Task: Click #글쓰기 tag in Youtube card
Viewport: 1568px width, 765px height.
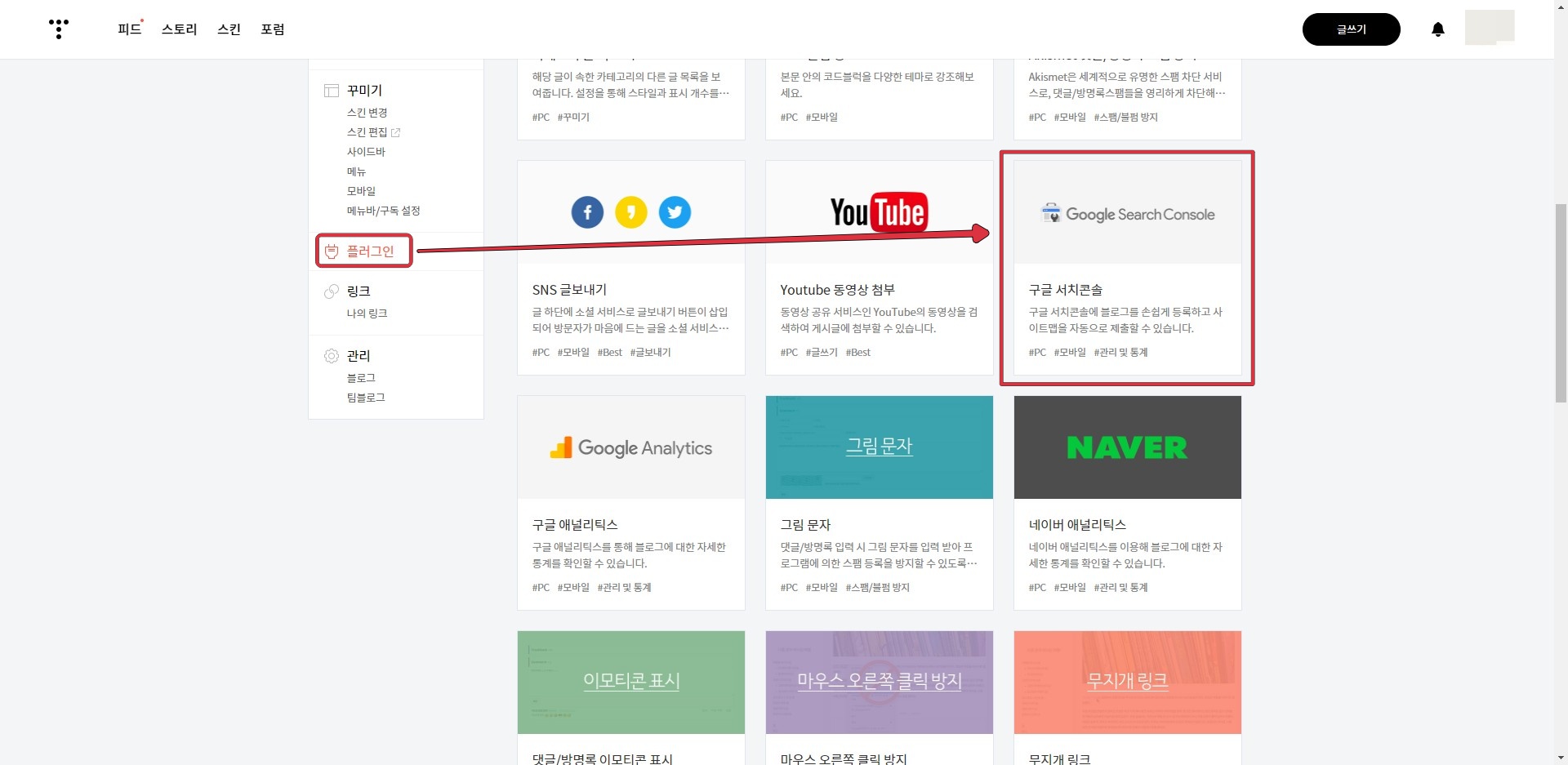Action: pyautogui.click(x=822, y=353)
